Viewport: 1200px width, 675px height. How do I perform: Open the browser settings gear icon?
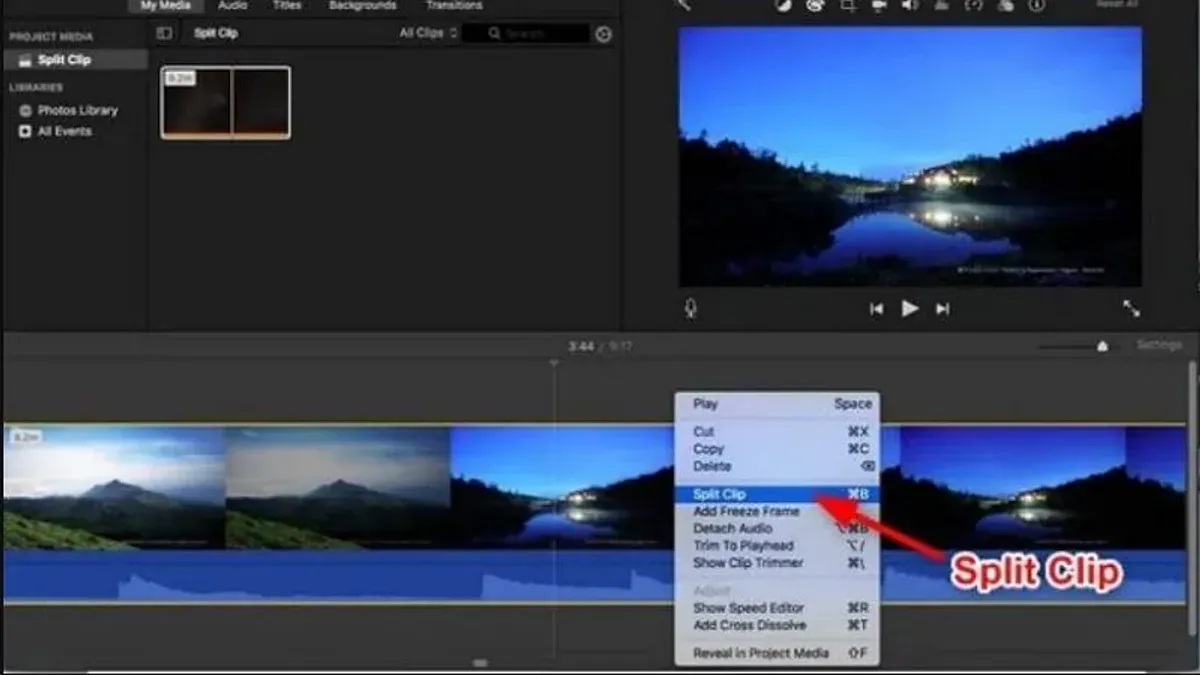coord(603,34)
